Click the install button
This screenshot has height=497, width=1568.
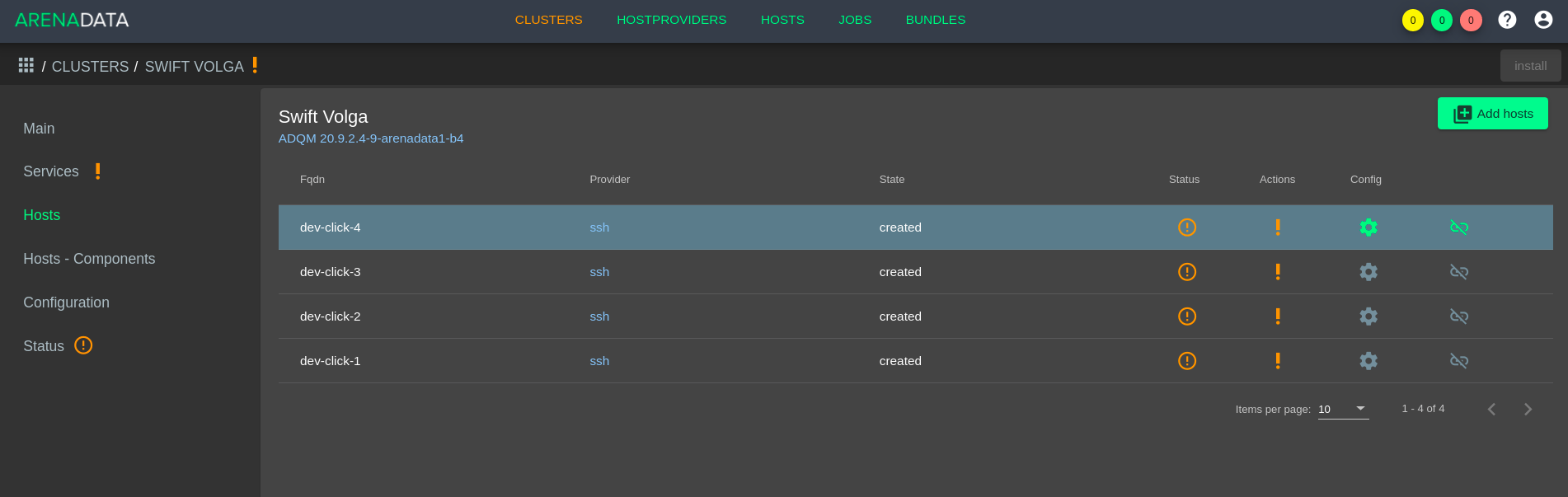click(1530, 66)
